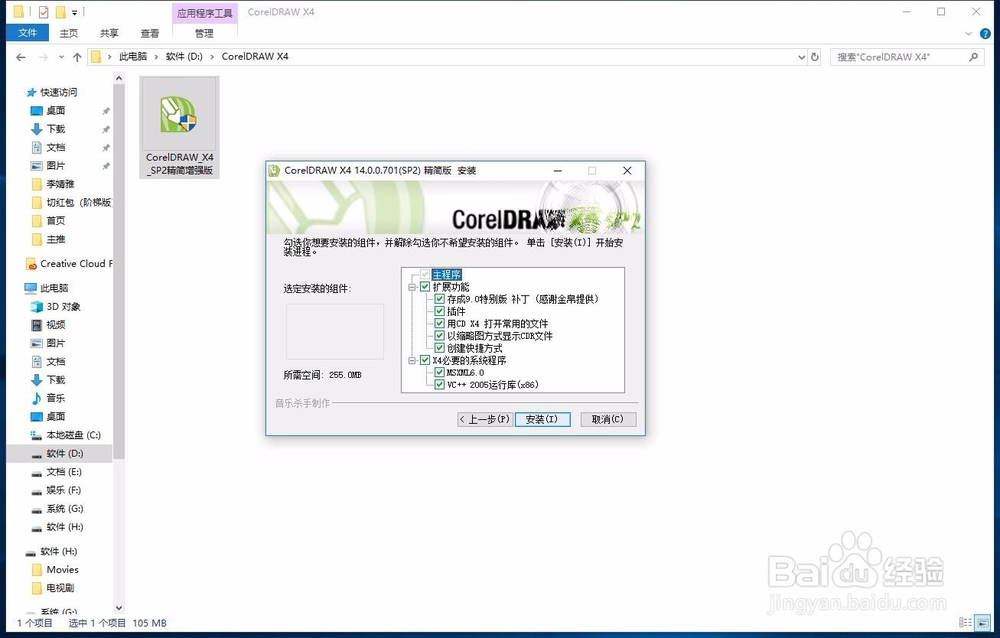
Task: Open the 文件 menu
Action: tap(27, 33)
